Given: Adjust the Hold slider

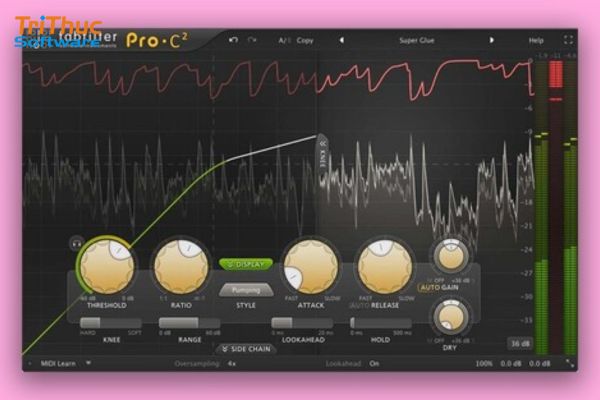Looking at the screenshot, I should click(381, 323).
